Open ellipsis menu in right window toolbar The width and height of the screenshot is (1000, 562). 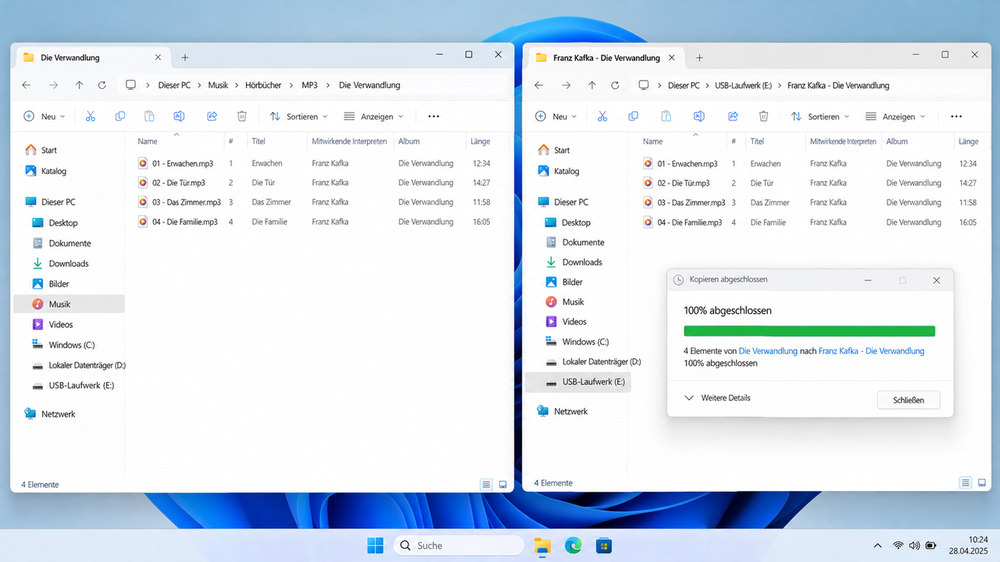point(956,116)
